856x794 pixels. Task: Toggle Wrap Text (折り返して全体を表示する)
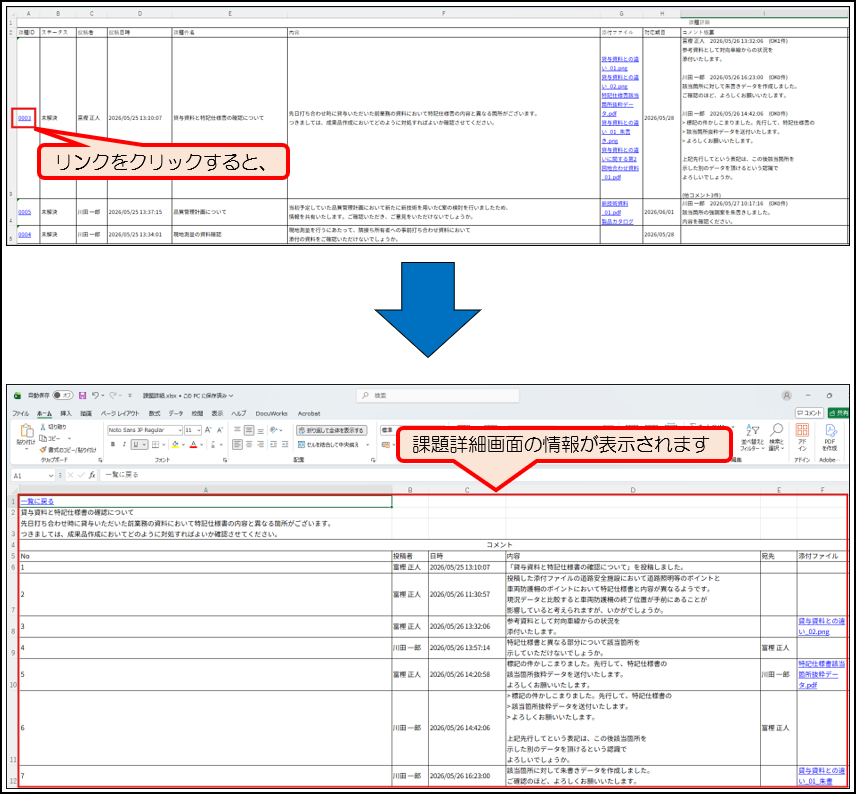(x=332, y=430)
